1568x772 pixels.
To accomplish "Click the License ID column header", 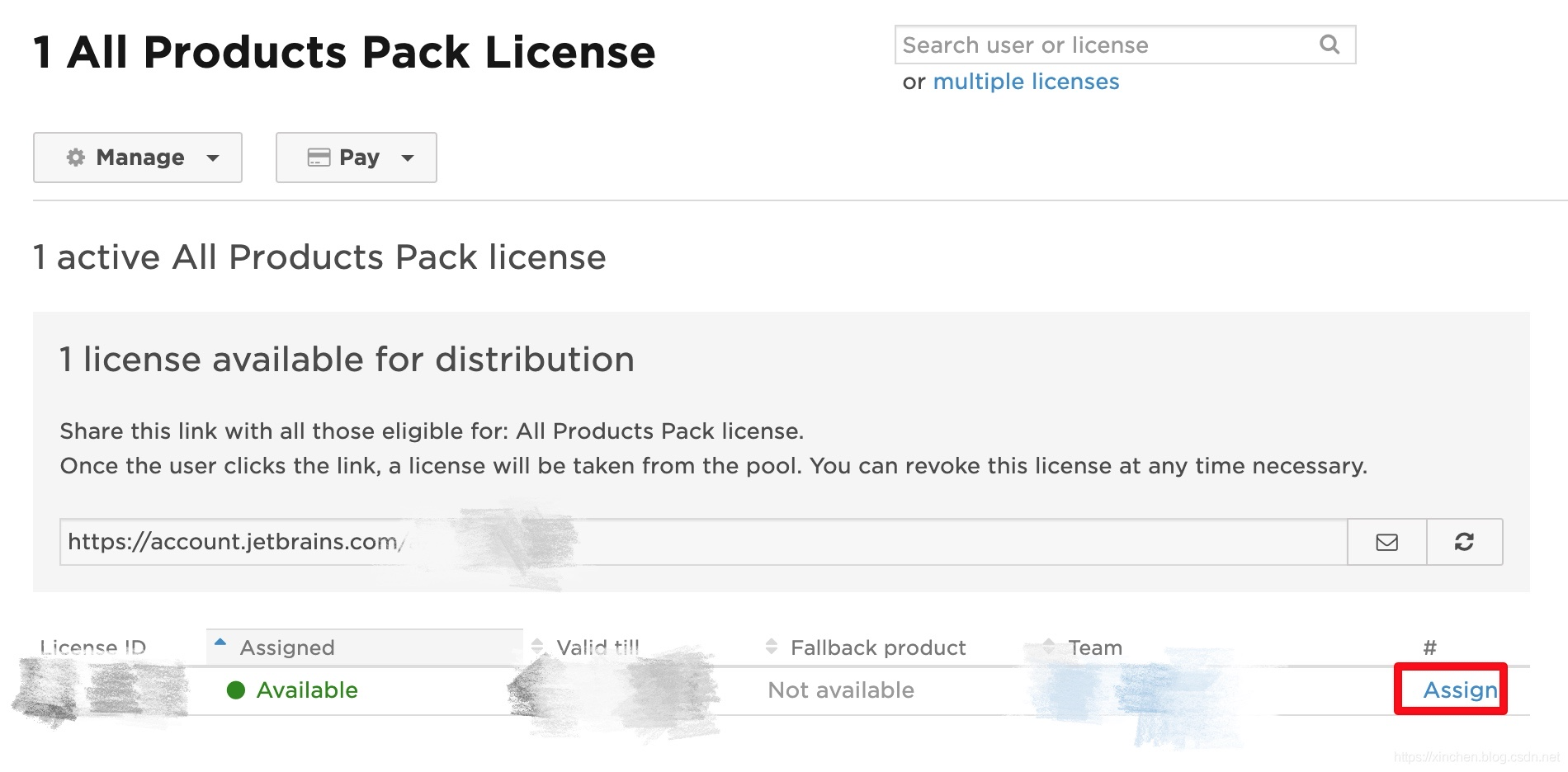I will coord(93,647).
